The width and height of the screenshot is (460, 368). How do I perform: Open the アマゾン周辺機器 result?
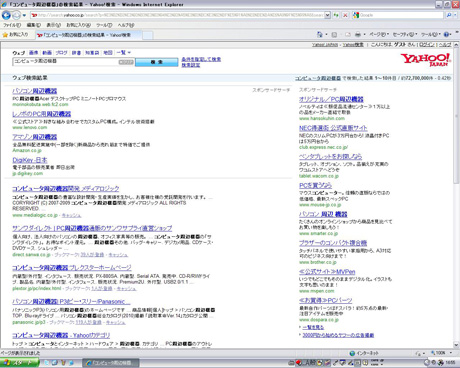coord(35,137)
